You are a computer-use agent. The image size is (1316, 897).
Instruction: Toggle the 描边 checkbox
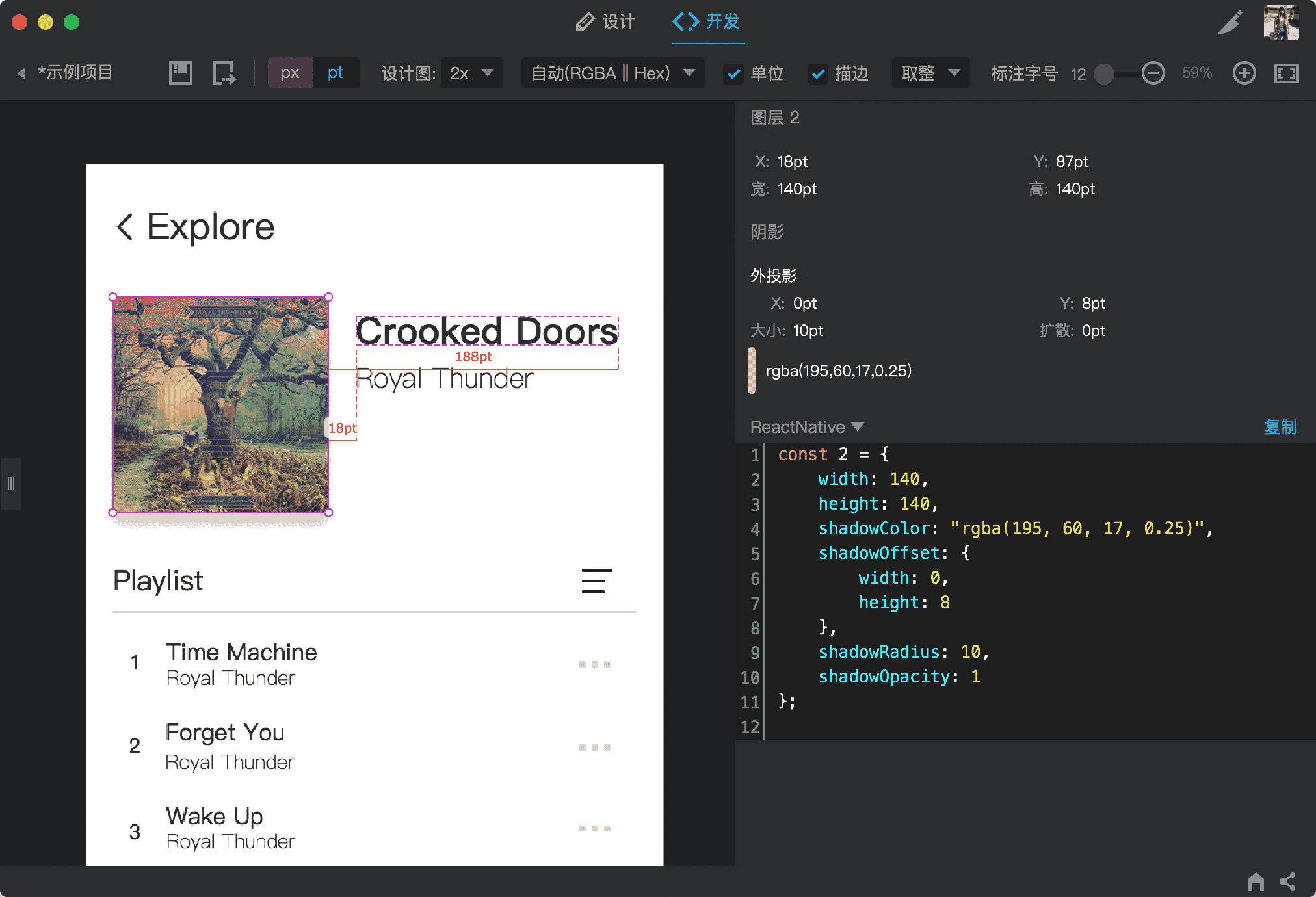pos(818,73)
